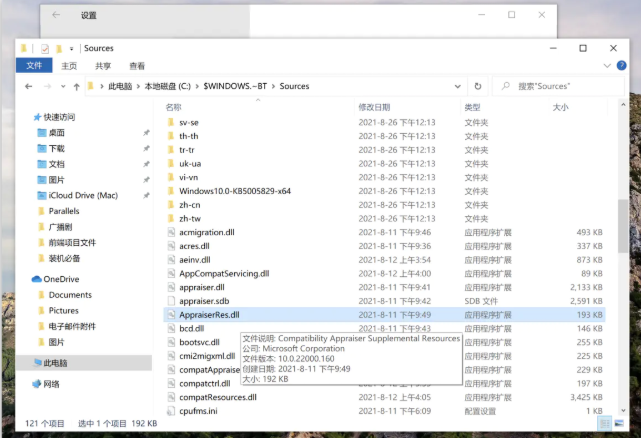Click the search Sources box
Viewport: 641px width, 438px height.
click(x=558, y=86)
